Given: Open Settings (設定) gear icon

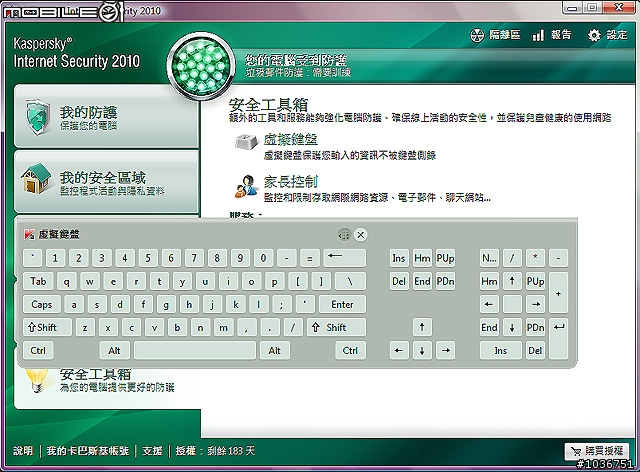Looking at the screenshot, I should (594, 35).
